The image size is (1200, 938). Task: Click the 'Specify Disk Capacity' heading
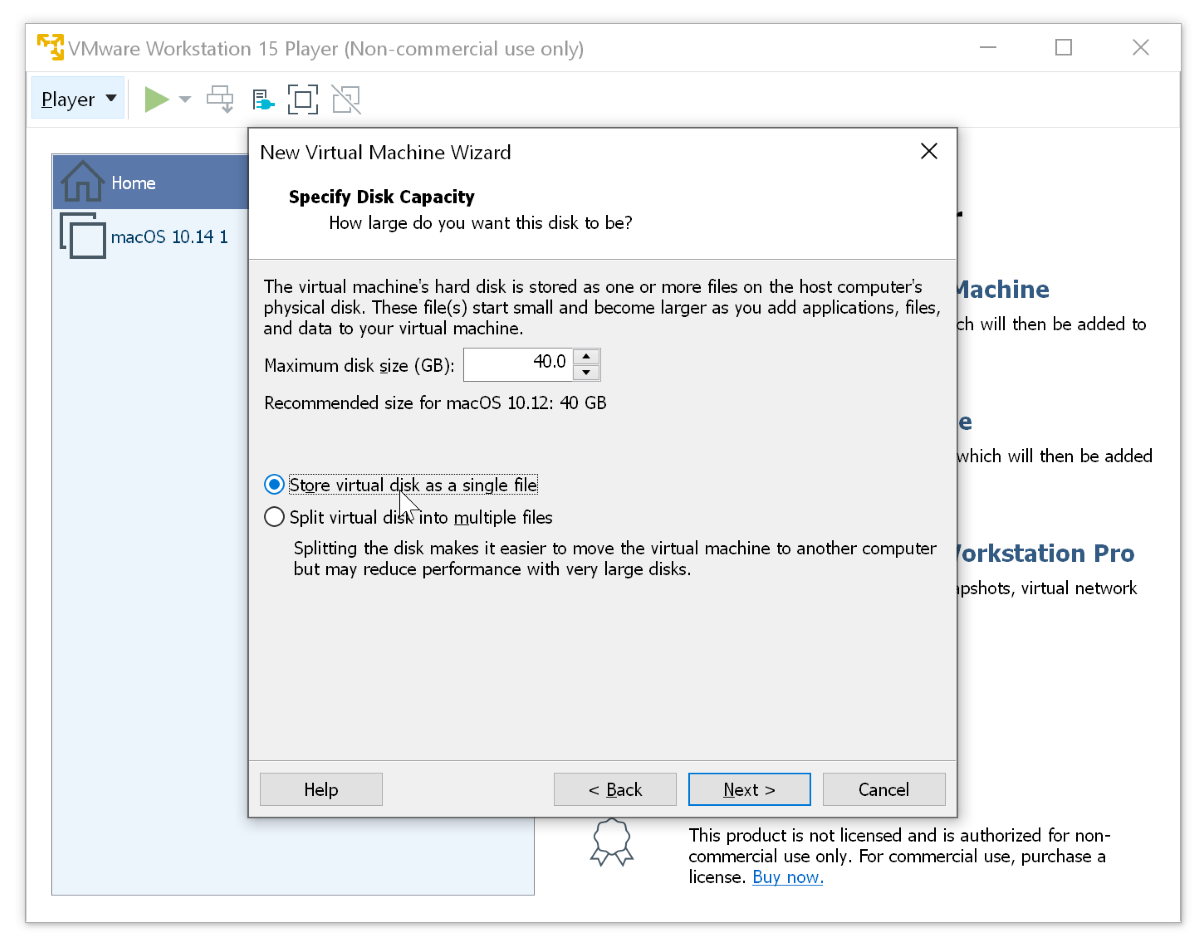tap(382, 197)
